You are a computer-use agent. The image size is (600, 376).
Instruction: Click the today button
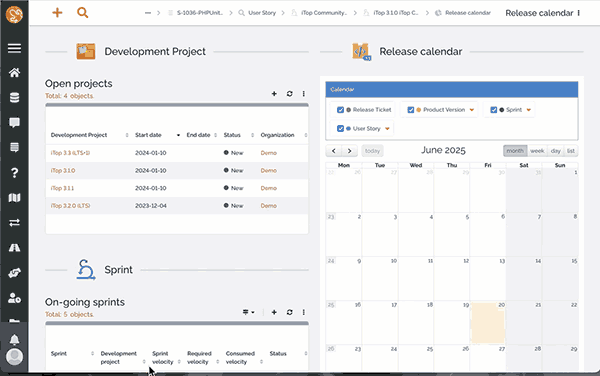tap(372, 151)
